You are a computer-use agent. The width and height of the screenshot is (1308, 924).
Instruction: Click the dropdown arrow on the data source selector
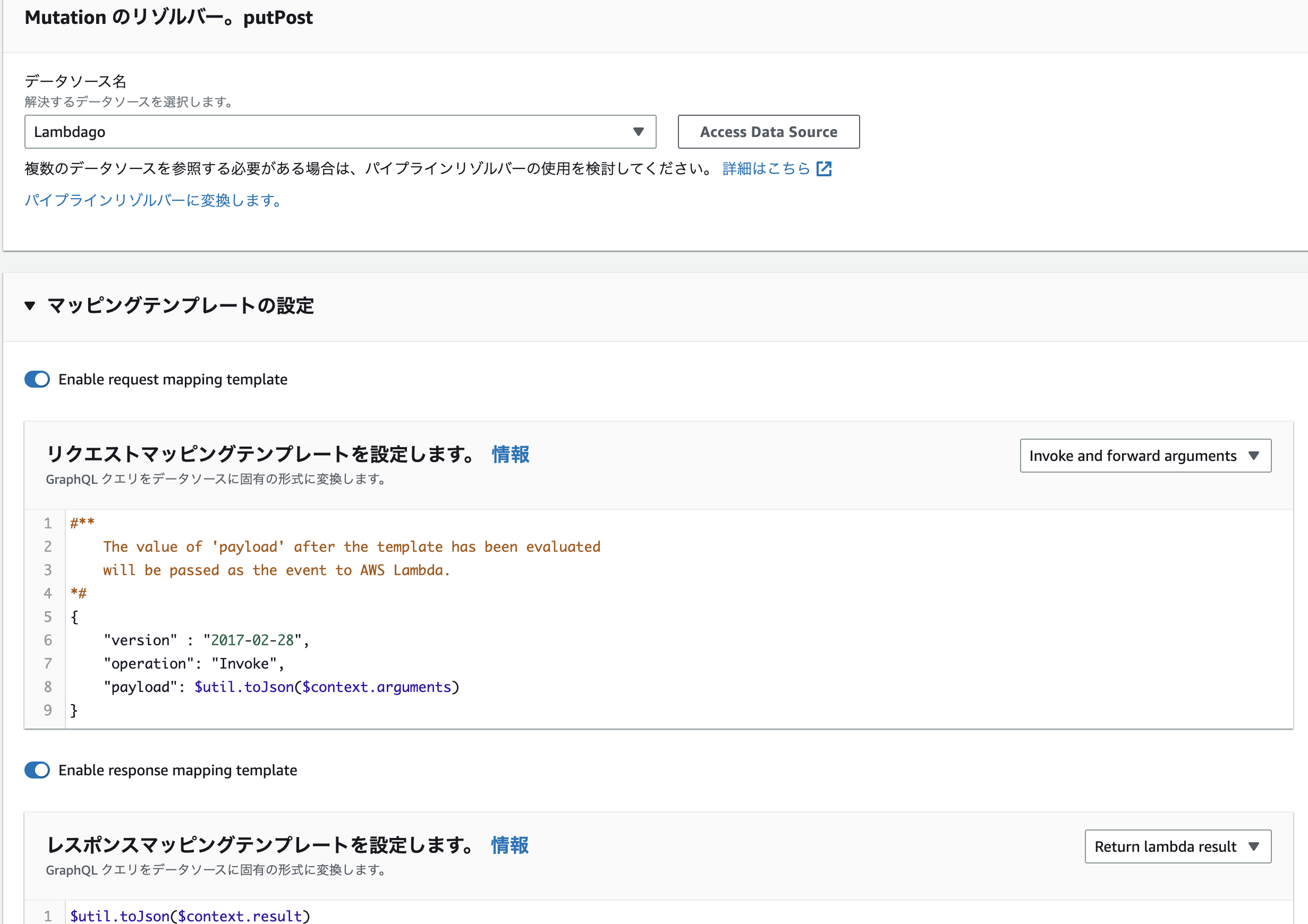coord(638,132)
